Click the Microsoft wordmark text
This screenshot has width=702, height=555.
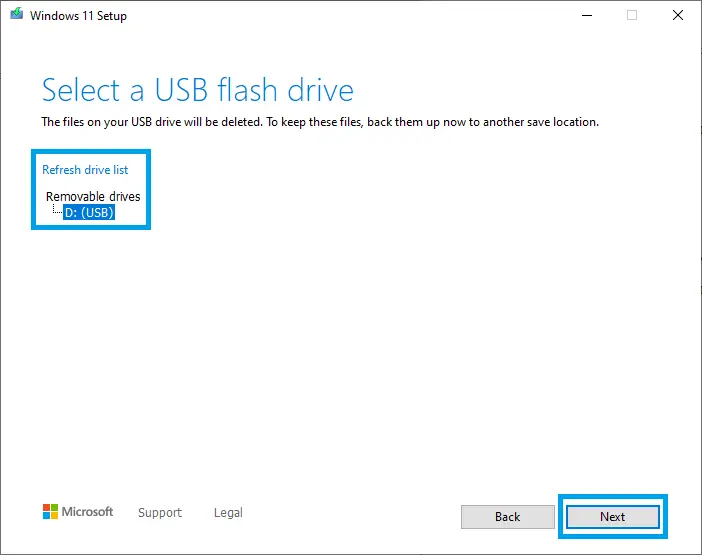click(88, 512)
